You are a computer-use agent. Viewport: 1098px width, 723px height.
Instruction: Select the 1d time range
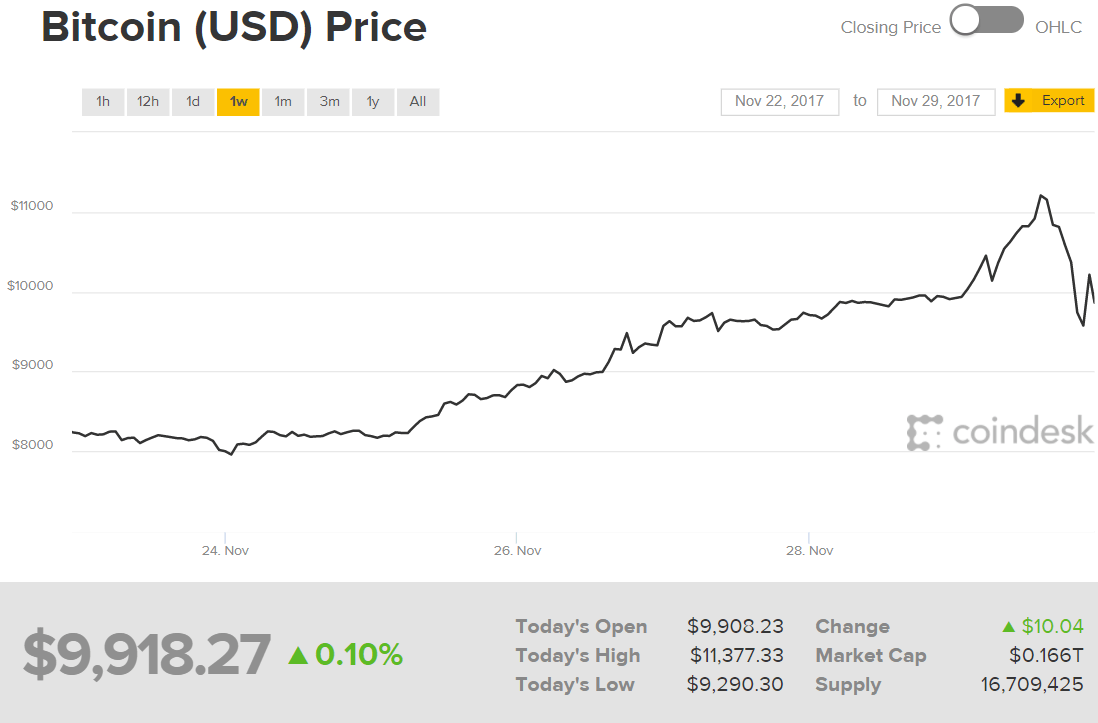tap(192, 101)
